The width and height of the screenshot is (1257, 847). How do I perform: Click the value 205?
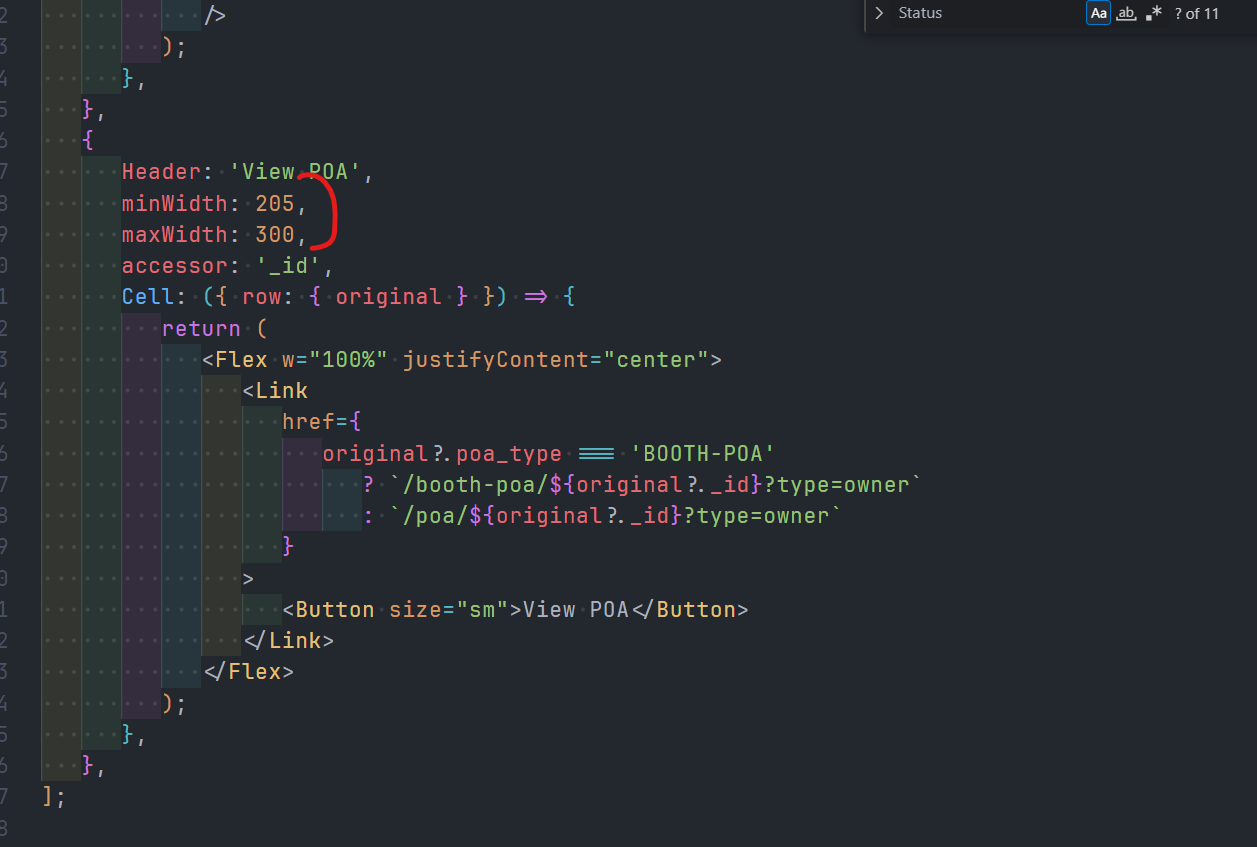tap(275, 204)
